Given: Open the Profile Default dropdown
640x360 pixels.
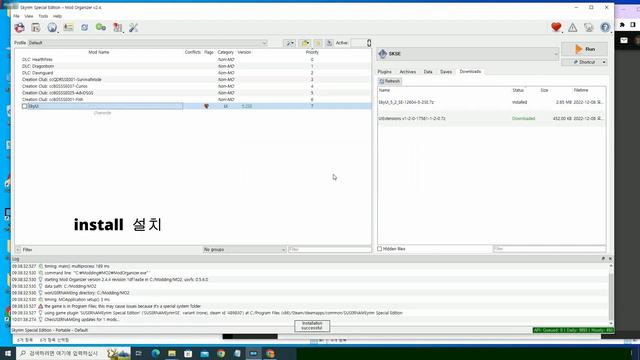Looking at the screenshot, I should coord(147,43).
